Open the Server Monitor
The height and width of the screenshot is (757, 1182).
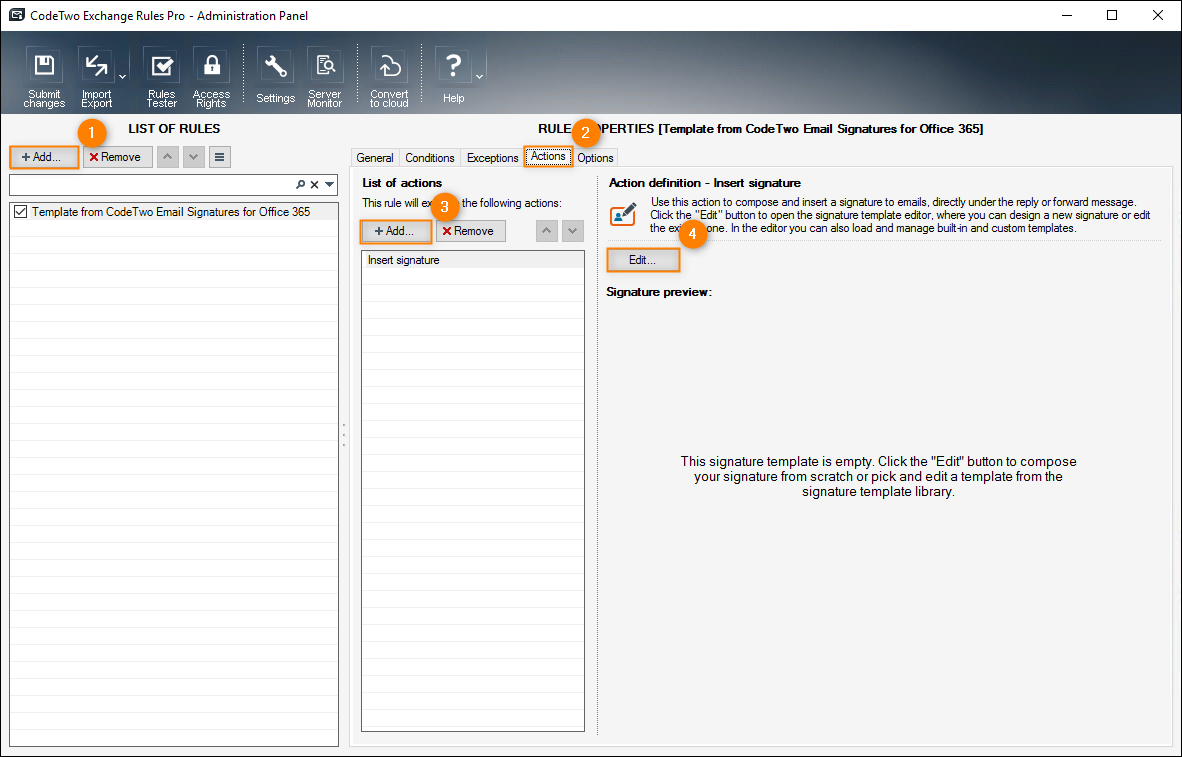[325, 78]
